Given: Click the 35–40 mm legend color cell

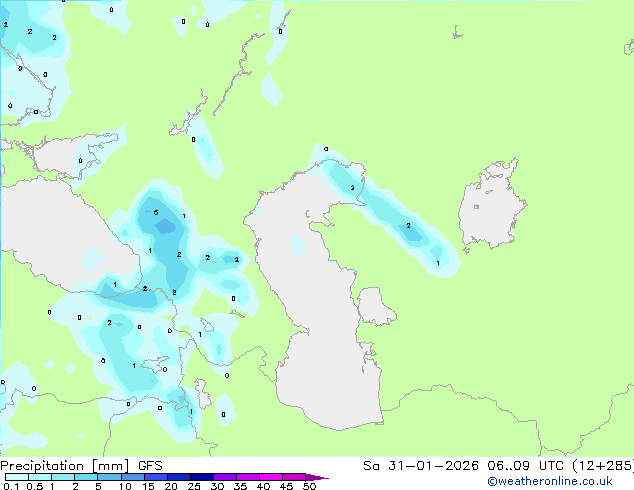Looking at the screenshot, I should click(x=248, y=477).
